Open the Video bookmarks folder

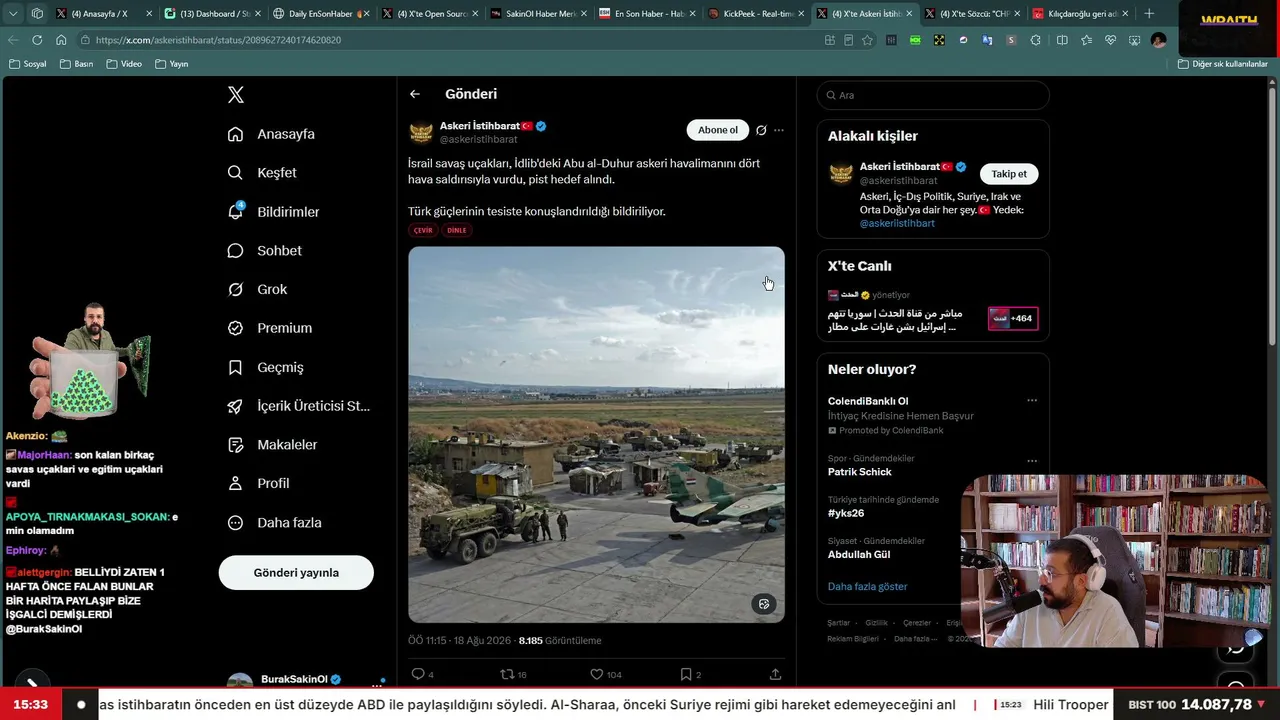125,64
